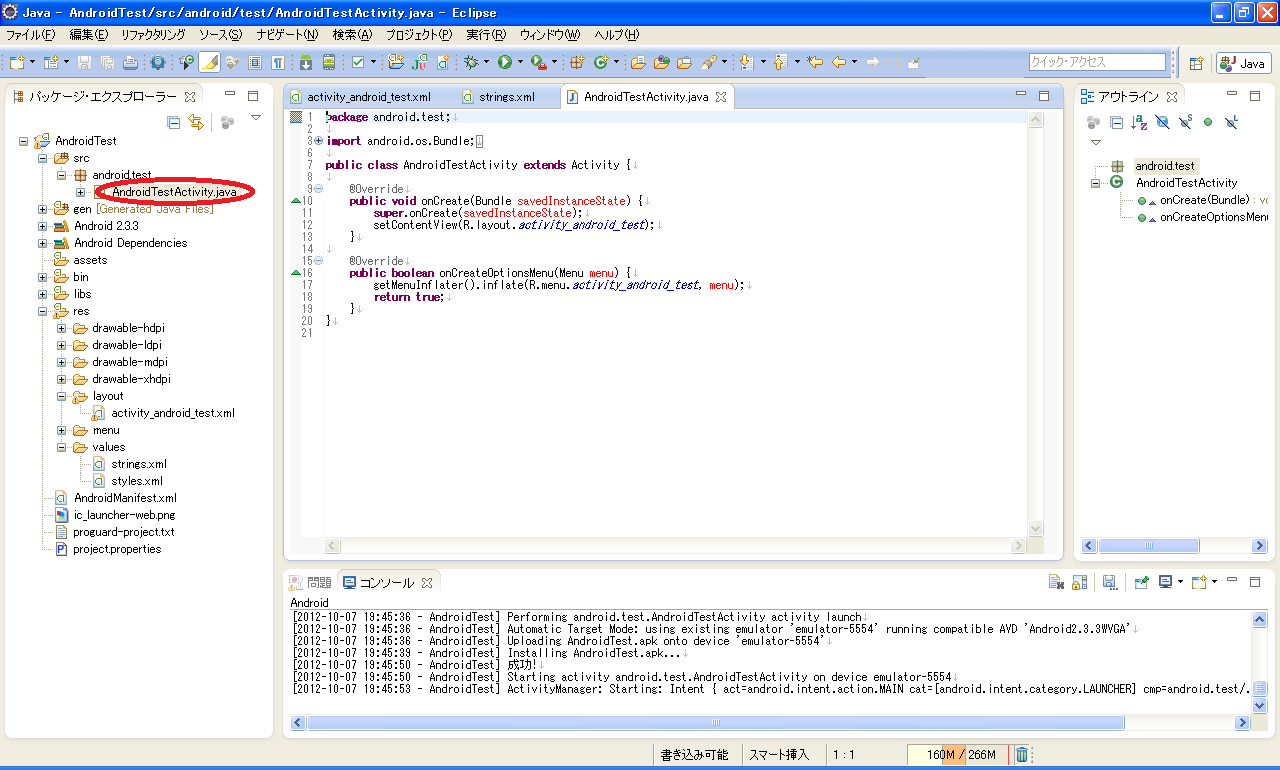Screen dimensions: 1280x770
Task: Open the リファクタリング menu
Action: pos(152,34)
